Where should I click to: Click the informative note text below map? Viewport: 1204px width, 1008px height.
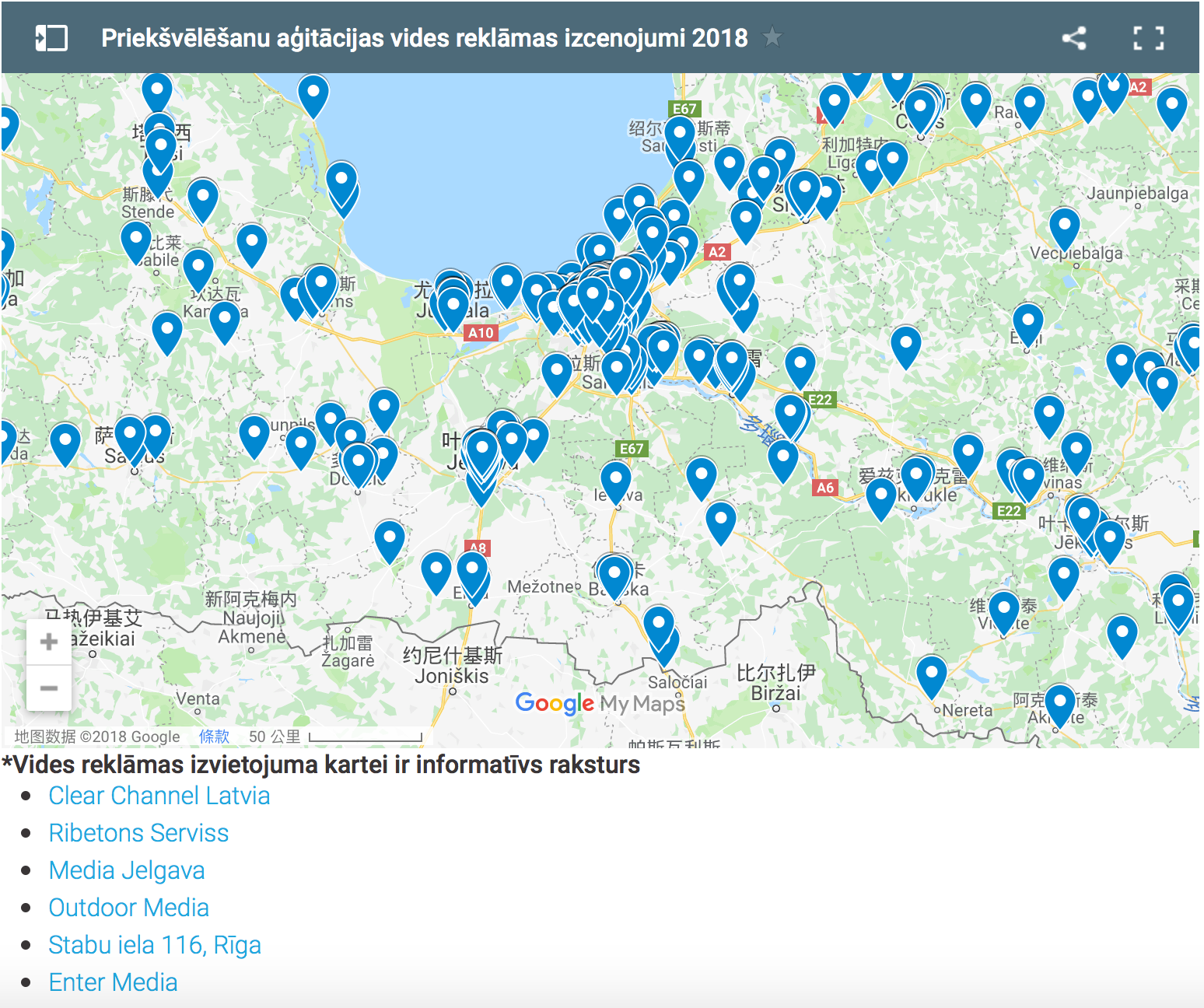[320, 765]
